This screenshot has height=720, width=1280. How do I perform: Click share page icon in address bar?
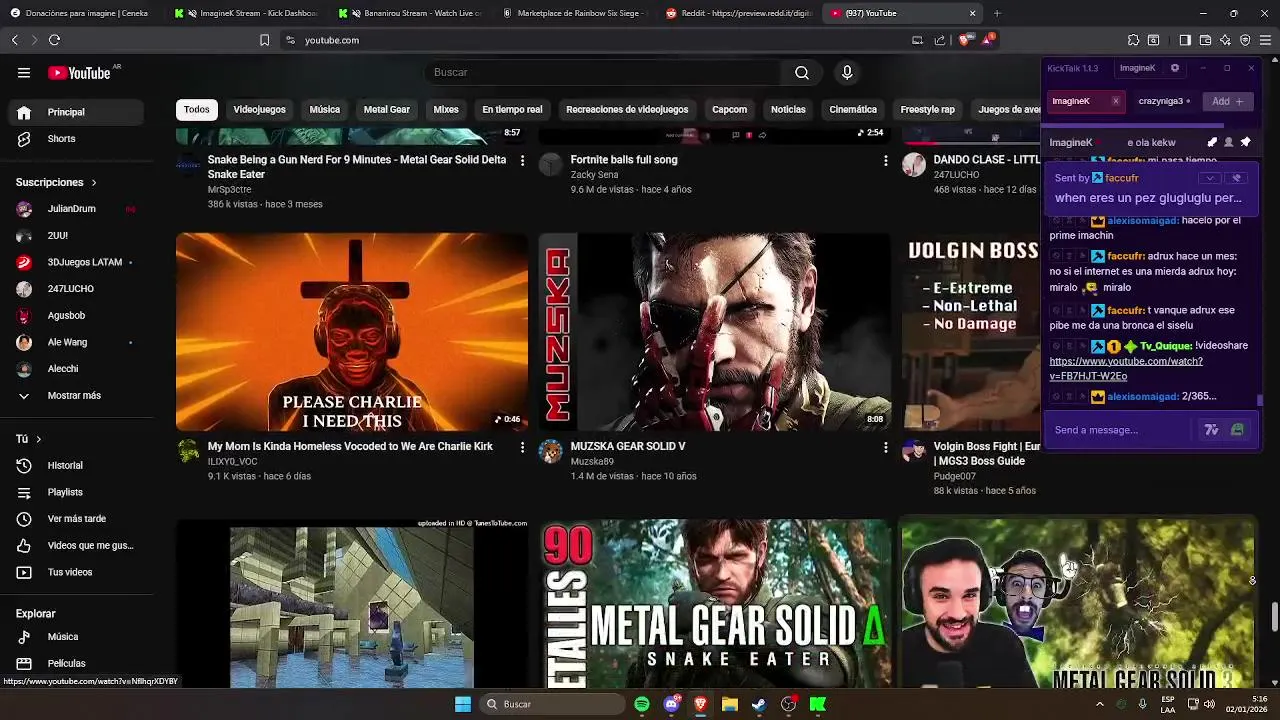(940, 40)
